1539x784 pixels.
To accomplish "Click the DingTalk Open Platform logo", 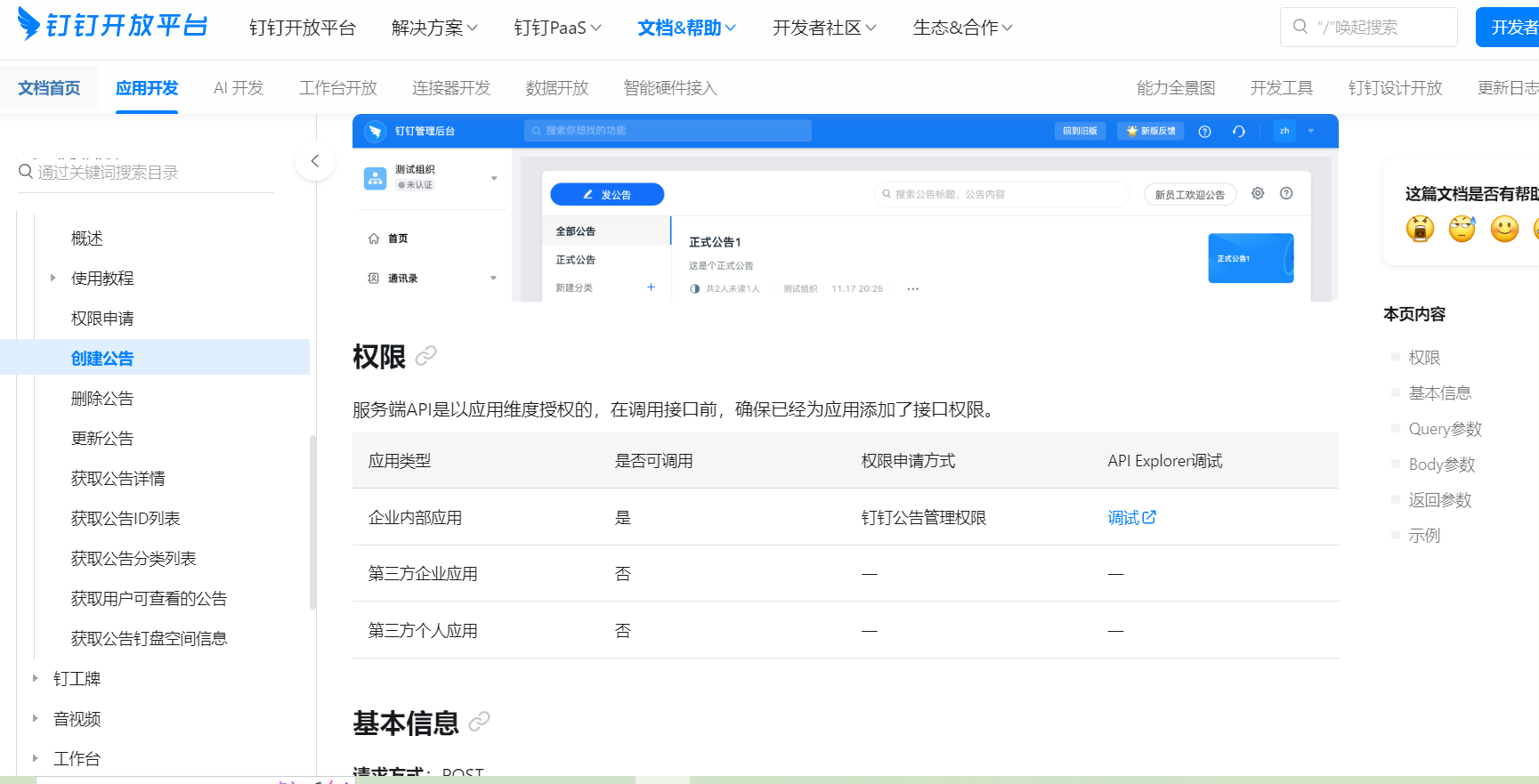I will tap(112, 25).
